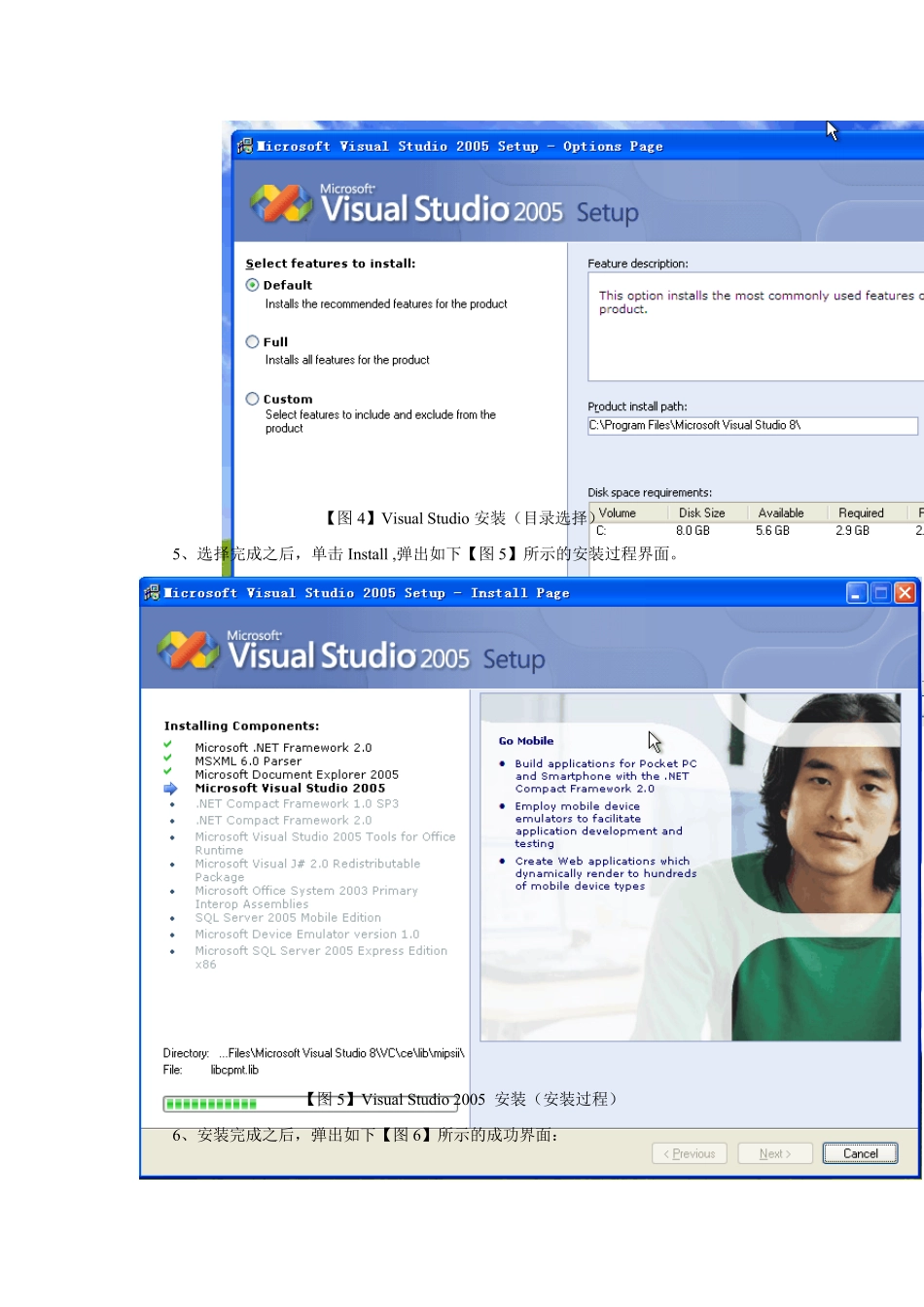Click the 'libcpmt.lib' file name
The height and width of the screenshot is (1307, 924).
pyautogui.click(x=234, y=1070)
